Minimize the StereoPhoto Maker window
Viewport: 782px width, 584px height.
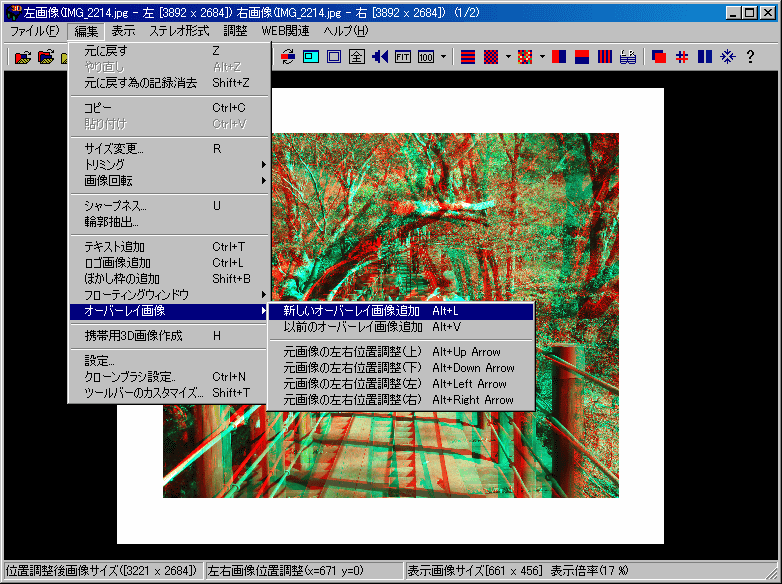point(733,12)
